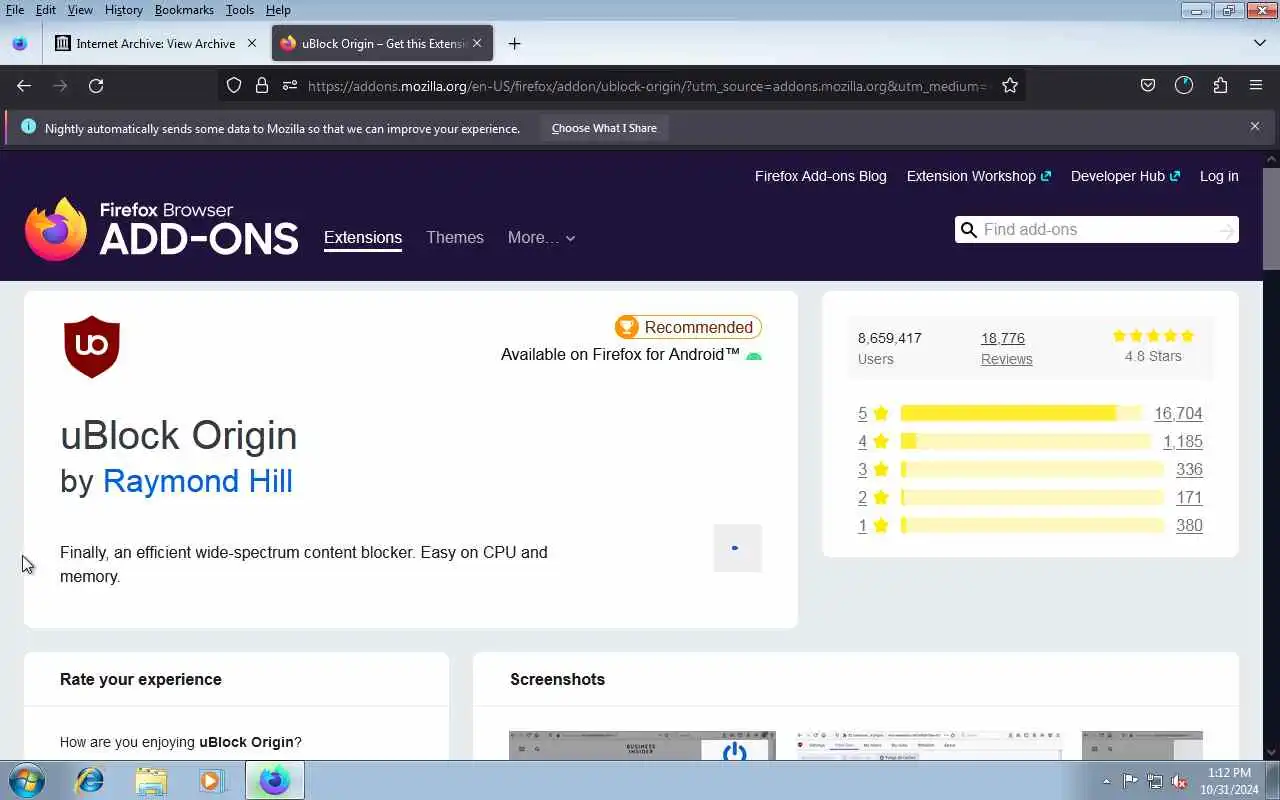The width and height of the screenshot is (1280, 800).
Task: Filter reviews by 5 stars bar
Action: [1020, 413]
